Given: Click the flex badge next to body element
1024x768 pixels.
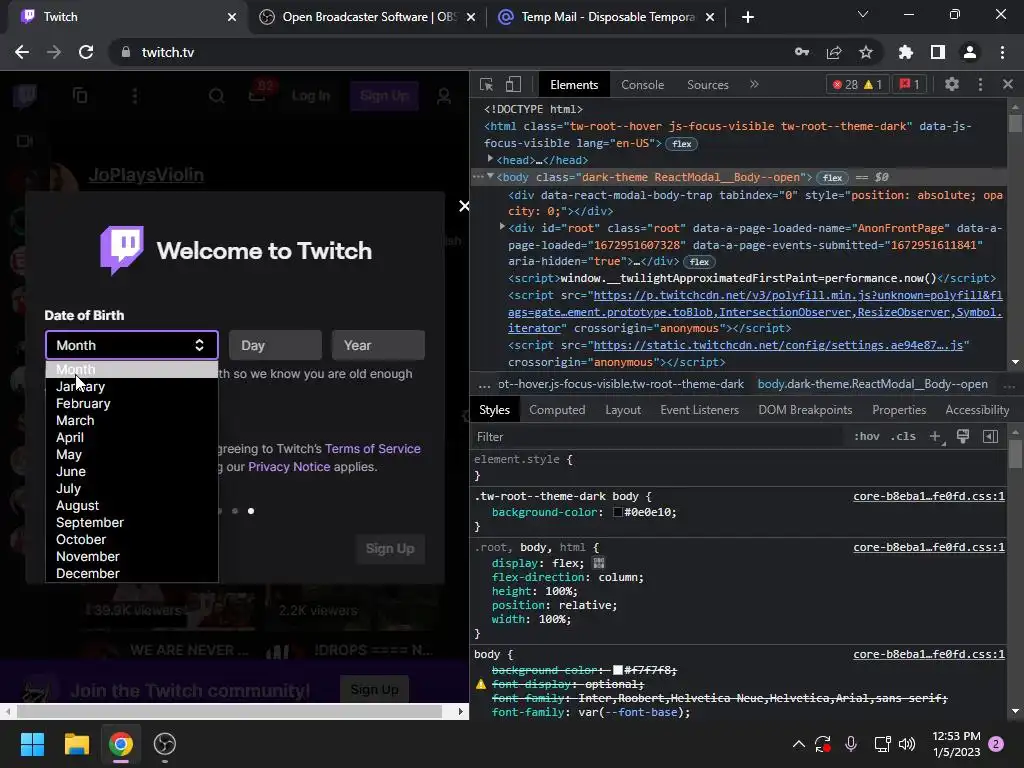Looking at the screenshot, I should (832, 178).
